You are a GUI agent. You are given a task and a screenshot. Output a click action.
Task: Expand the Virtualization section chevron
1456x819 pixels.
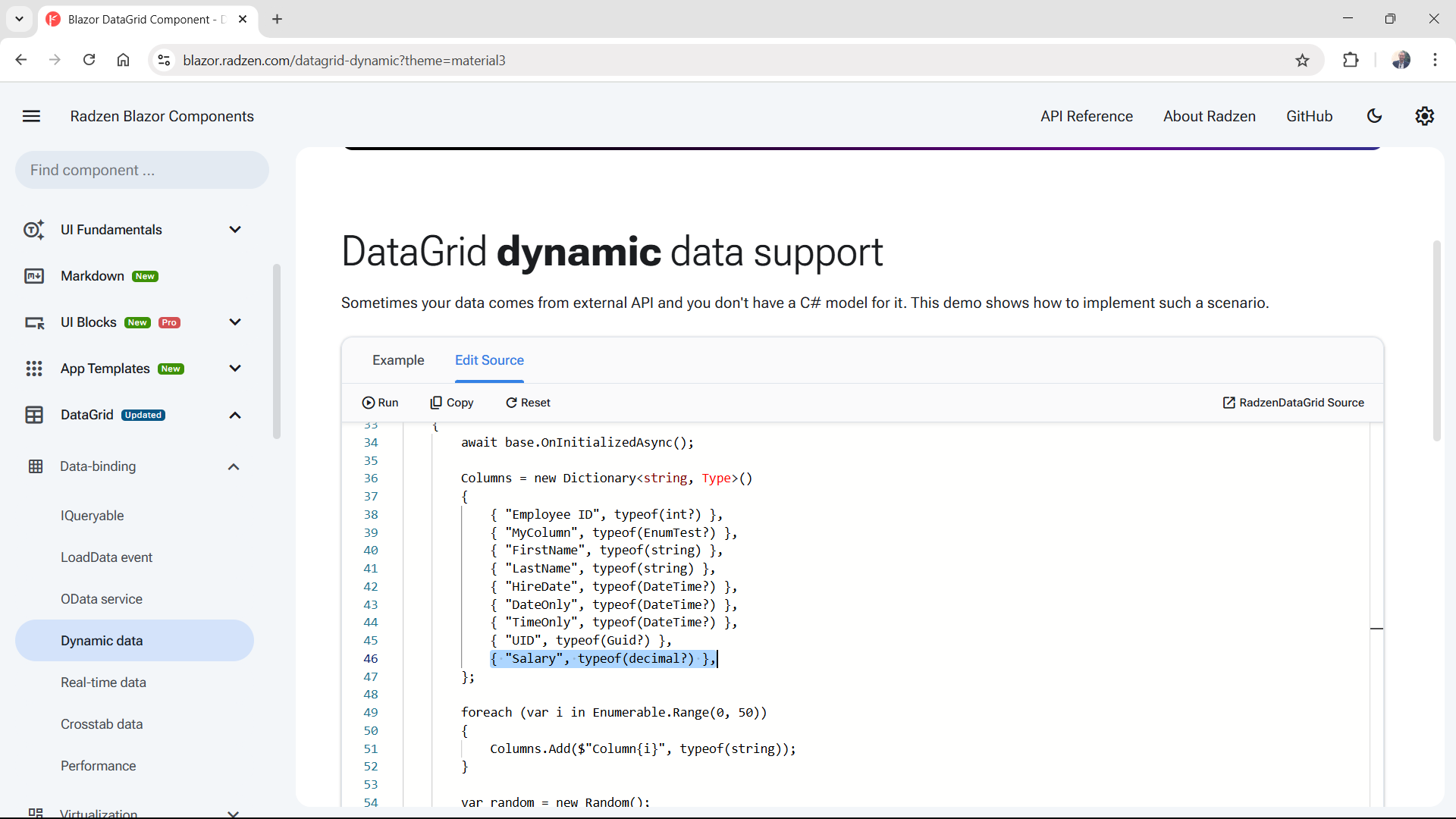pos(234,813)
